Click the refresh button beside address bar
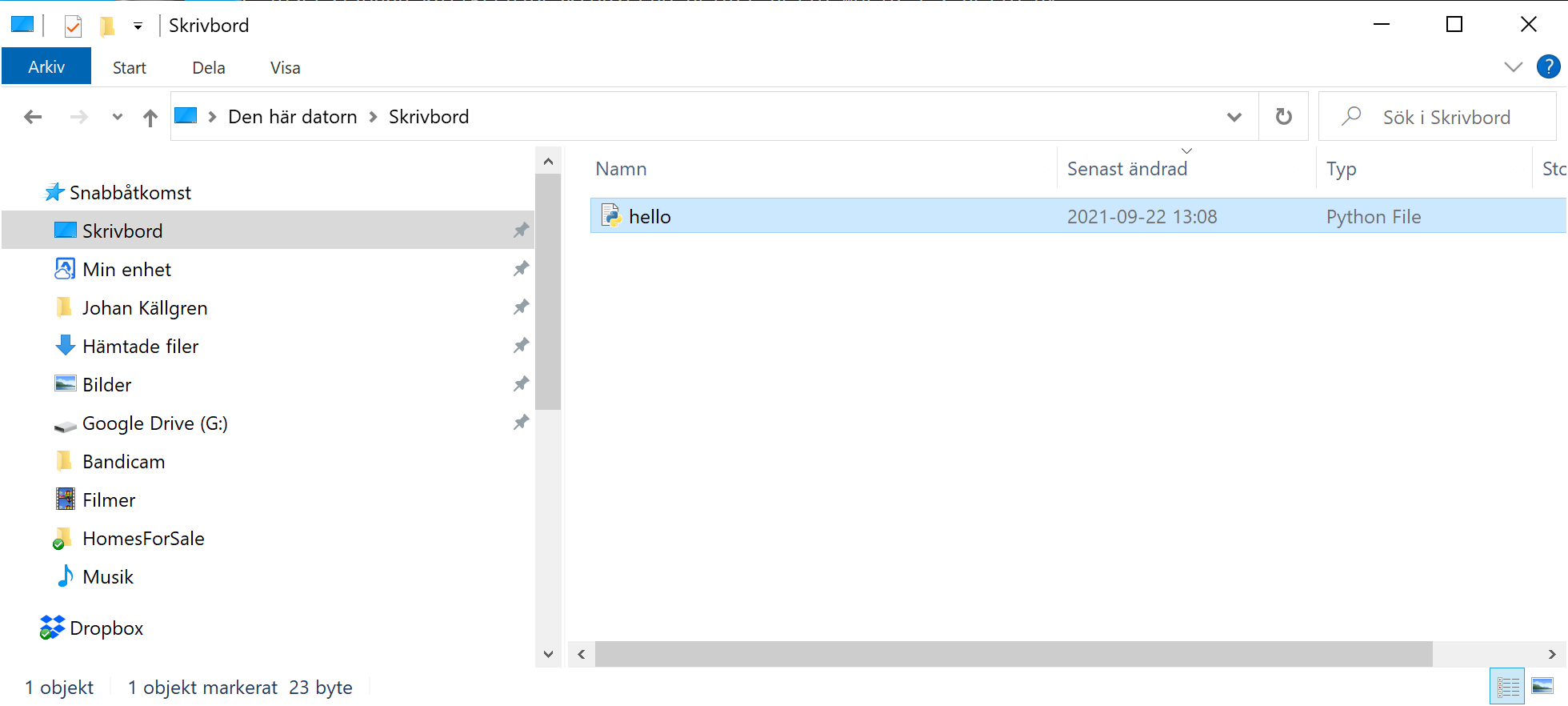This screenshot has height=706, width=1568. pos(1283,117)
